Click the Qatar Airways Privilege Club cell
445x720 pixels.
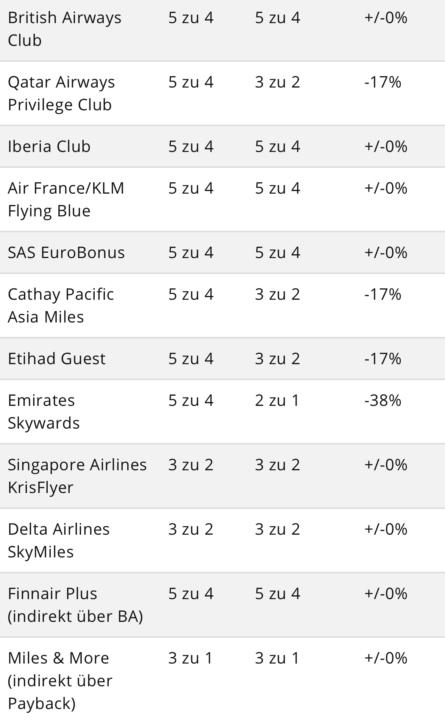(x=62, y=93)
